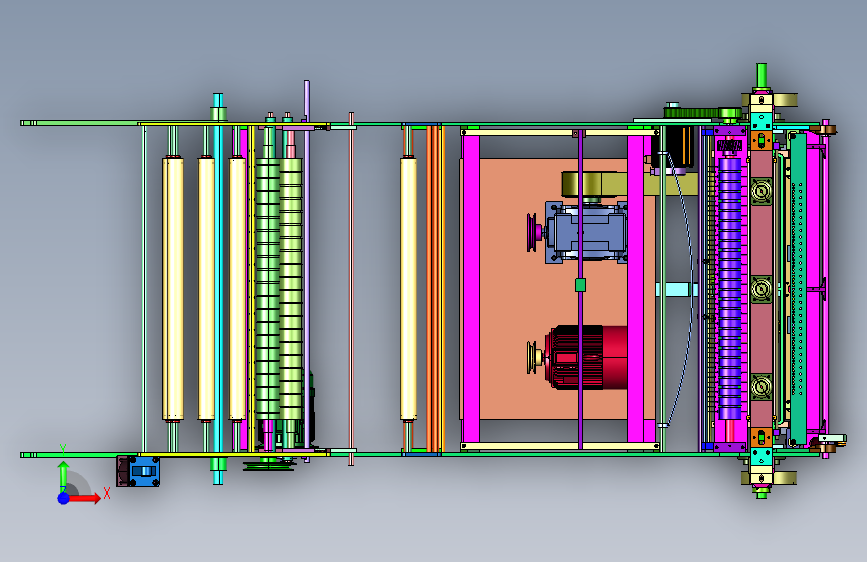The height and width of the screenshot is (562, 867).
Task: Select the leftmost cream roller
Action: pos(173,289)
